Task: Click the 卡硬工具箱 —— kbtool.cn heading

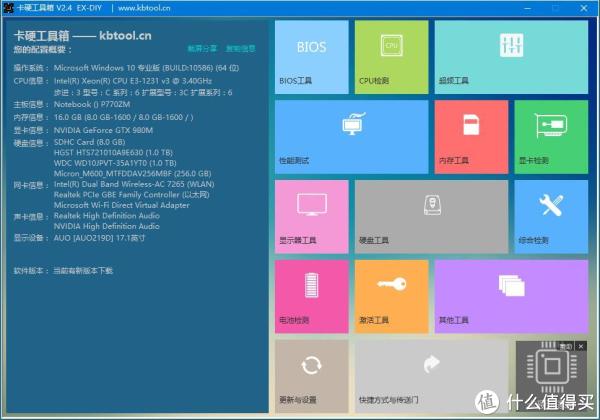Action: 83,36
